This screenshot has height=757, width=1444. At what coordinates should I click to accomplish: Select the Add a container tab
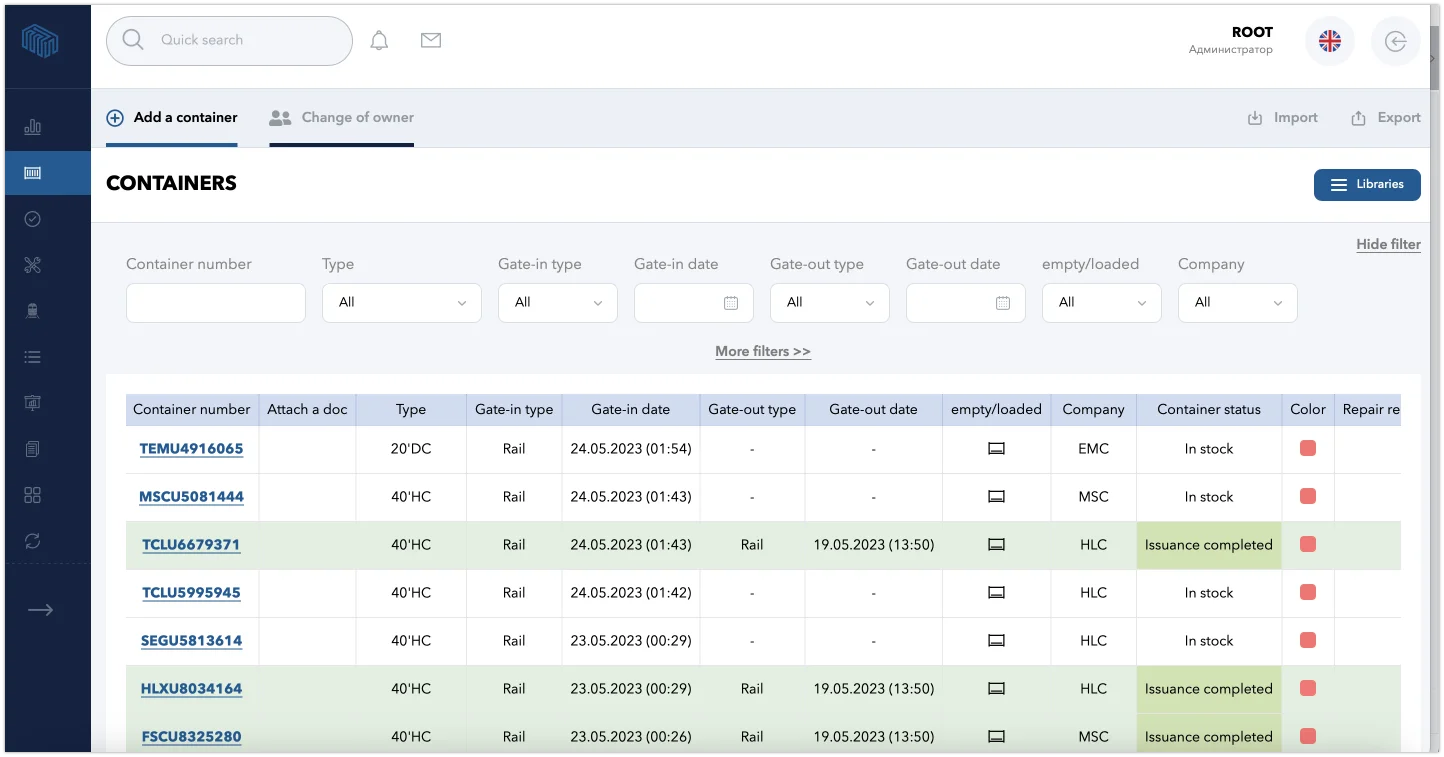(172, 118)
